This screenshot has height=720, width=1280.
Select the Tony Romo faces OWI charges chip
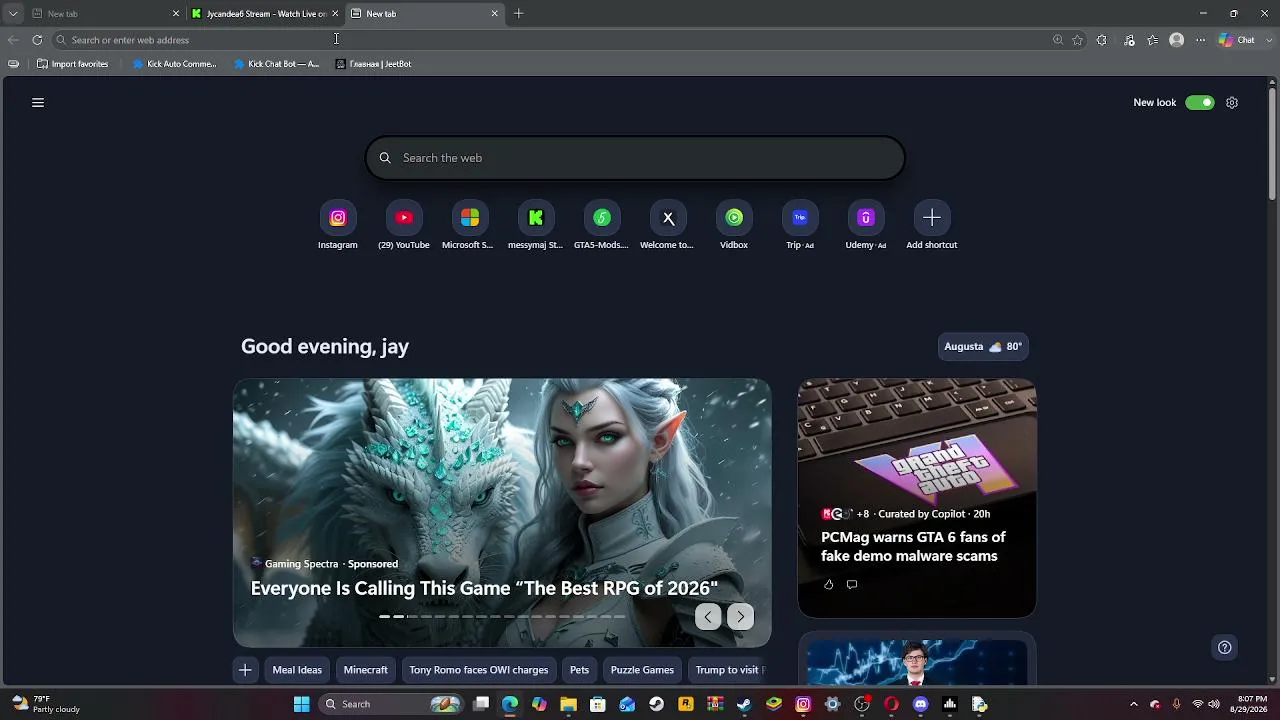point(479,670)
